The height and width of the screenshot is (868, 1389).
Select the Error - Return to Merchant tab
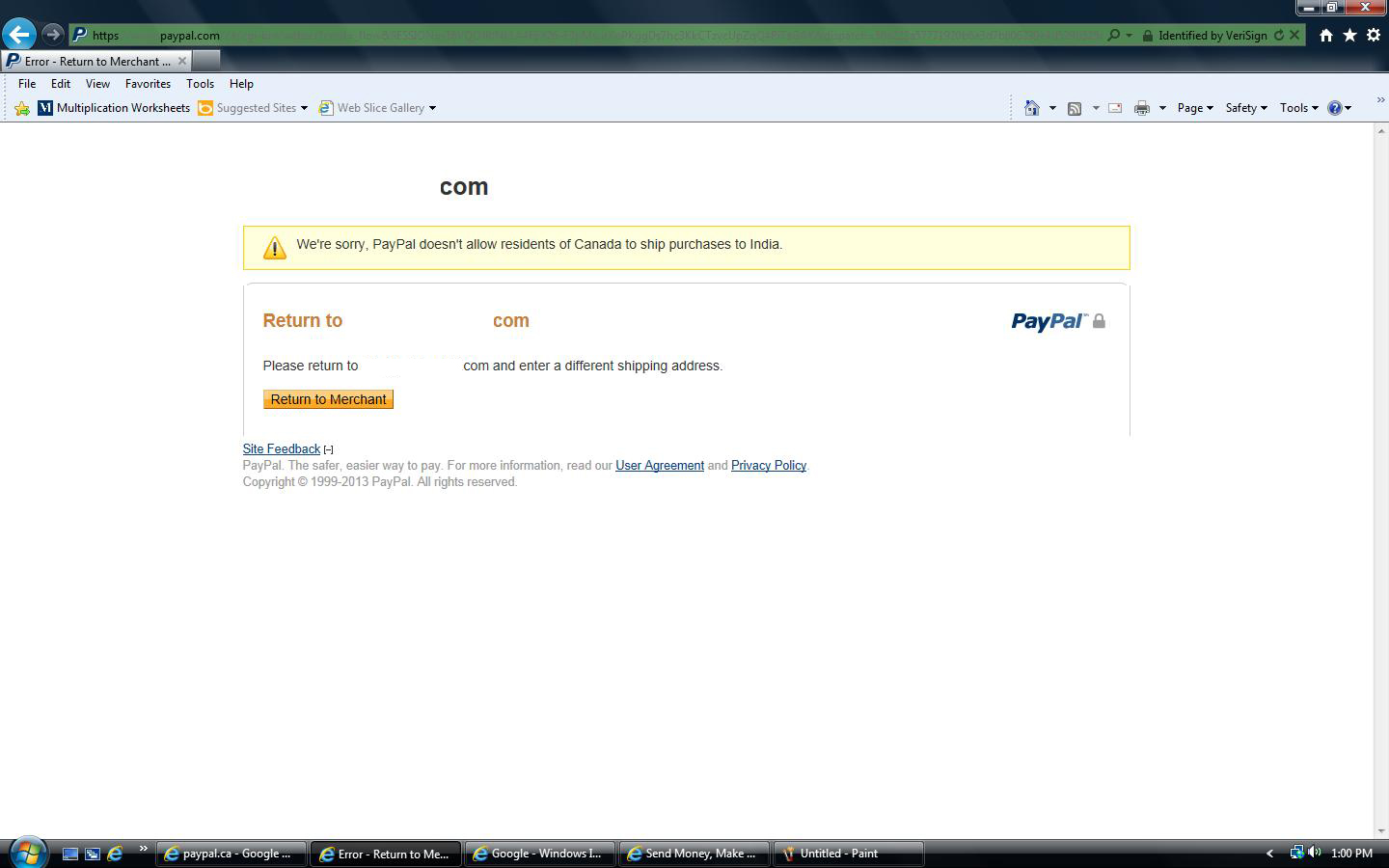click(x=96, y=61)
